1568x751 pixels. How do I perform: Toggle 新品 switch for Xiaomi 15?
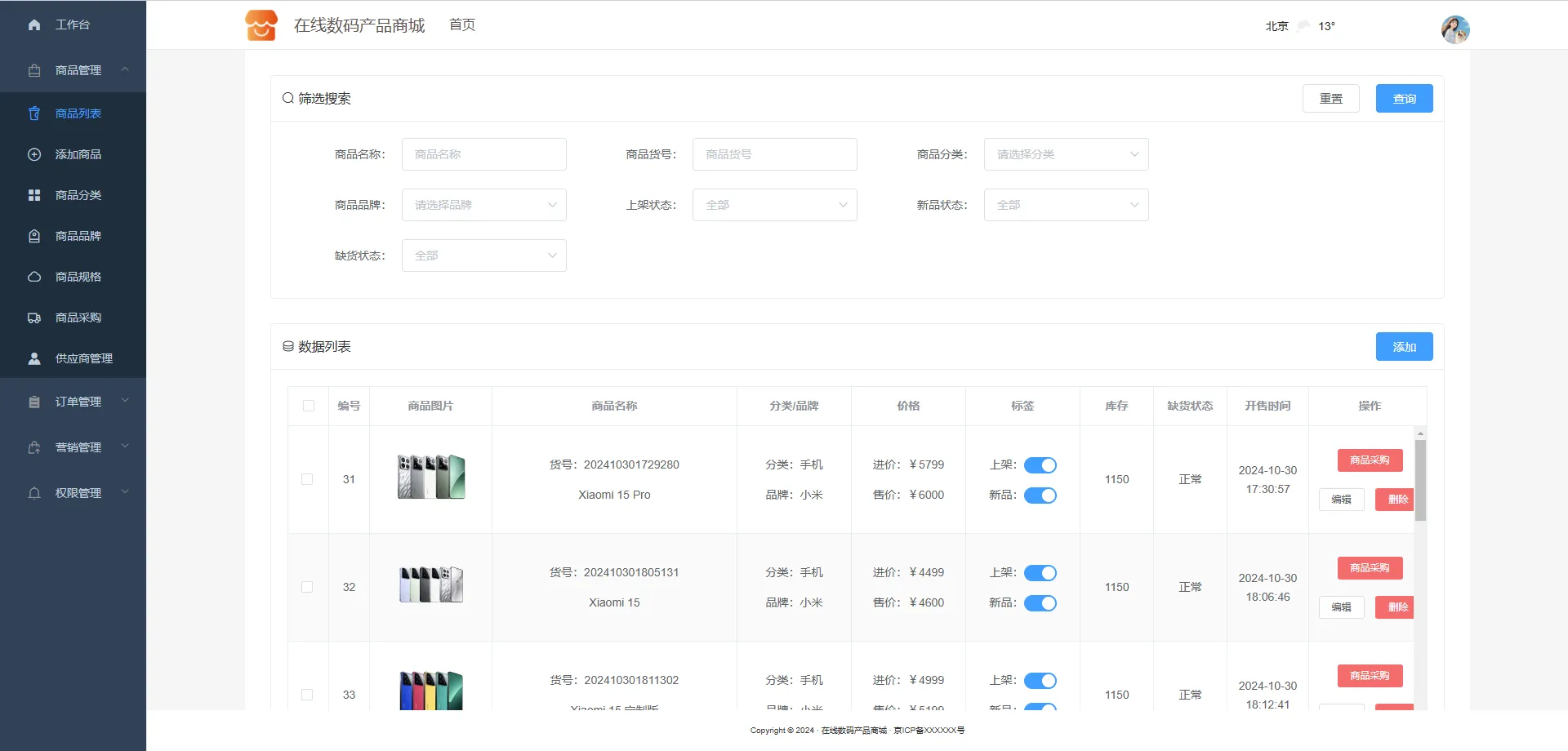coord(1040,603)
